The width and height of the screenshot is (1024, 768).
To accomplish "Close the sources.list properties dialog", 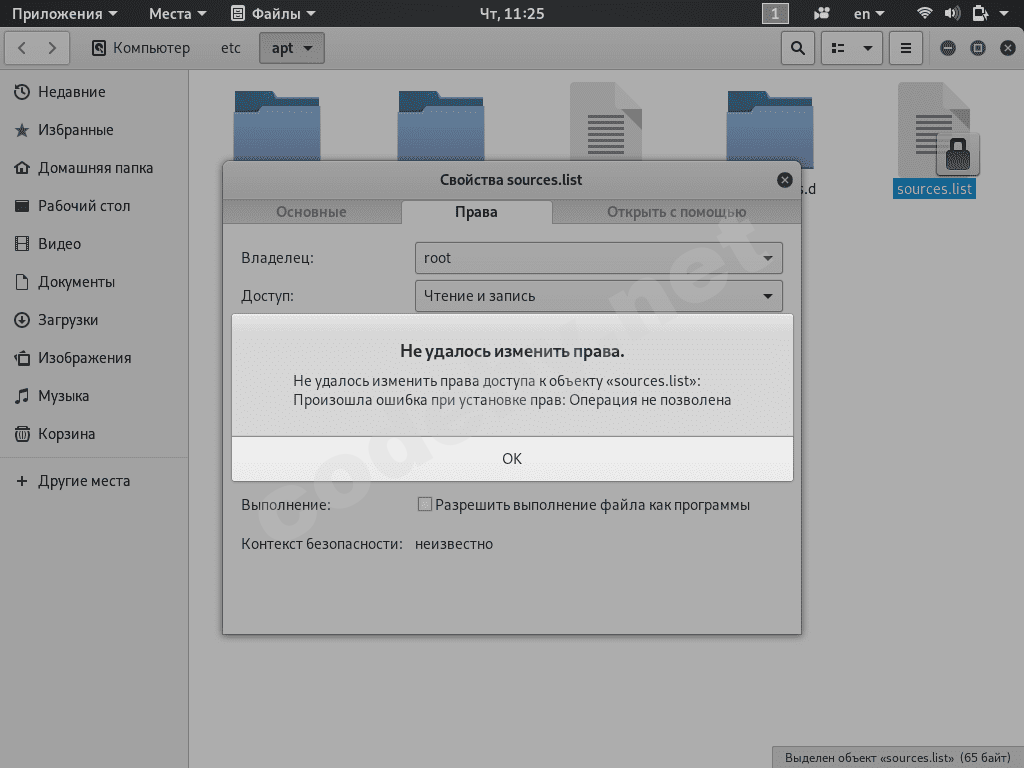I will (x=785, y=180).
